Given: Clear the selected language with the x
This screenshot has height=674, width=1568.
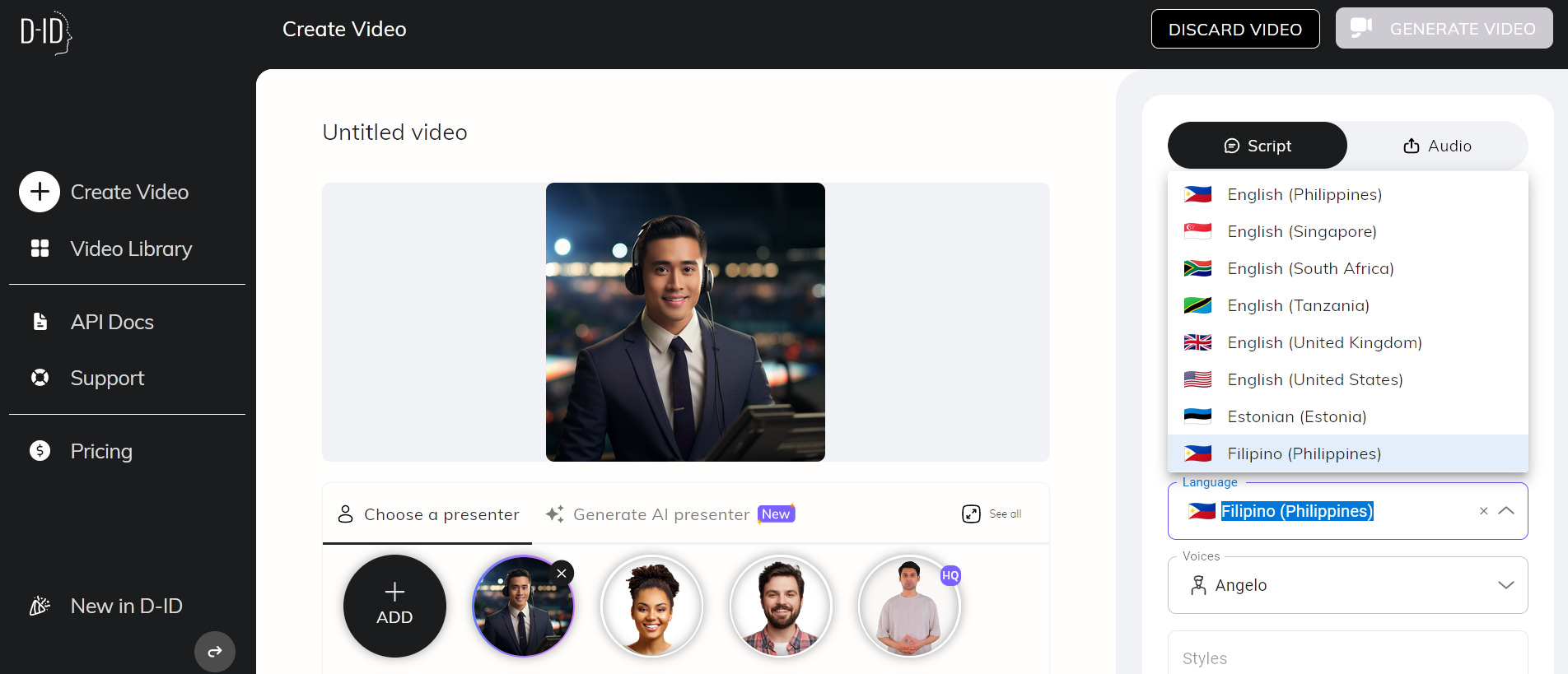Looking at the screenshot, I should [1483, 511].
